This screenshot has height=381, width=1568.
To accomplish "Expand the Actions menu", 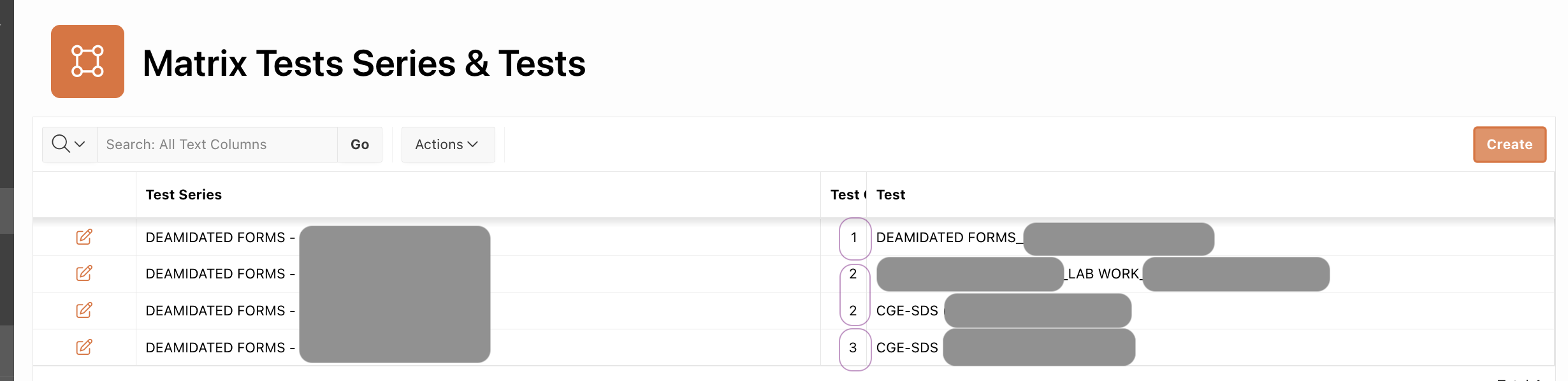I will (447, 145).
